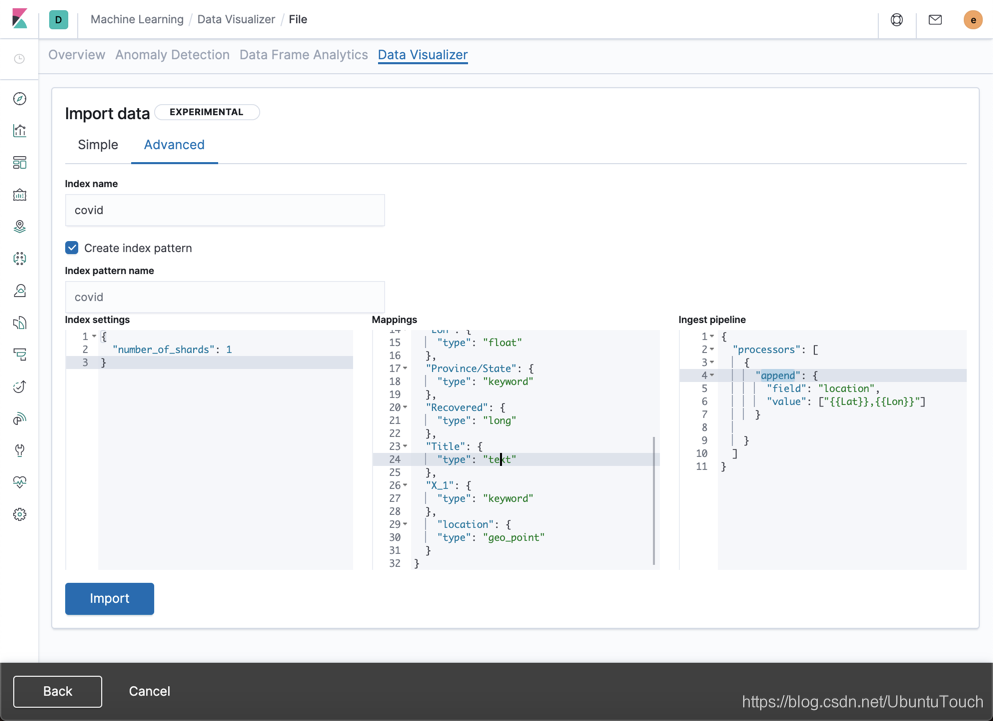Fold line 1 of the Ingest pipeline
This screenshot has width=993, height=721.
tap(712, 336)
